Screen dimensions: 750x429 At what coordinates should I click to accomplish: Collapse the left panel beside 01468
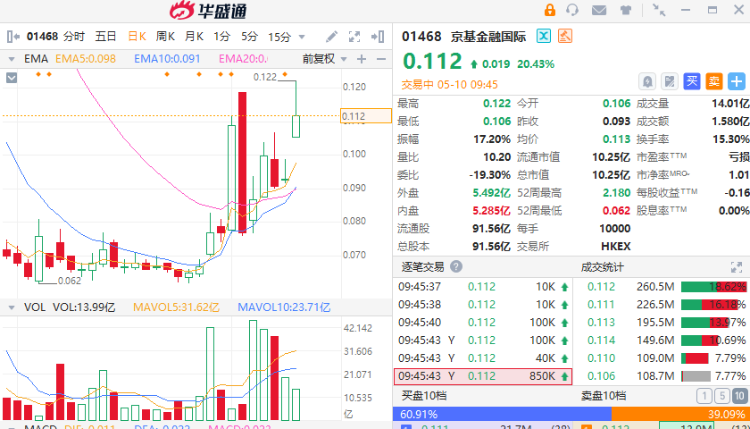(13, 36)
